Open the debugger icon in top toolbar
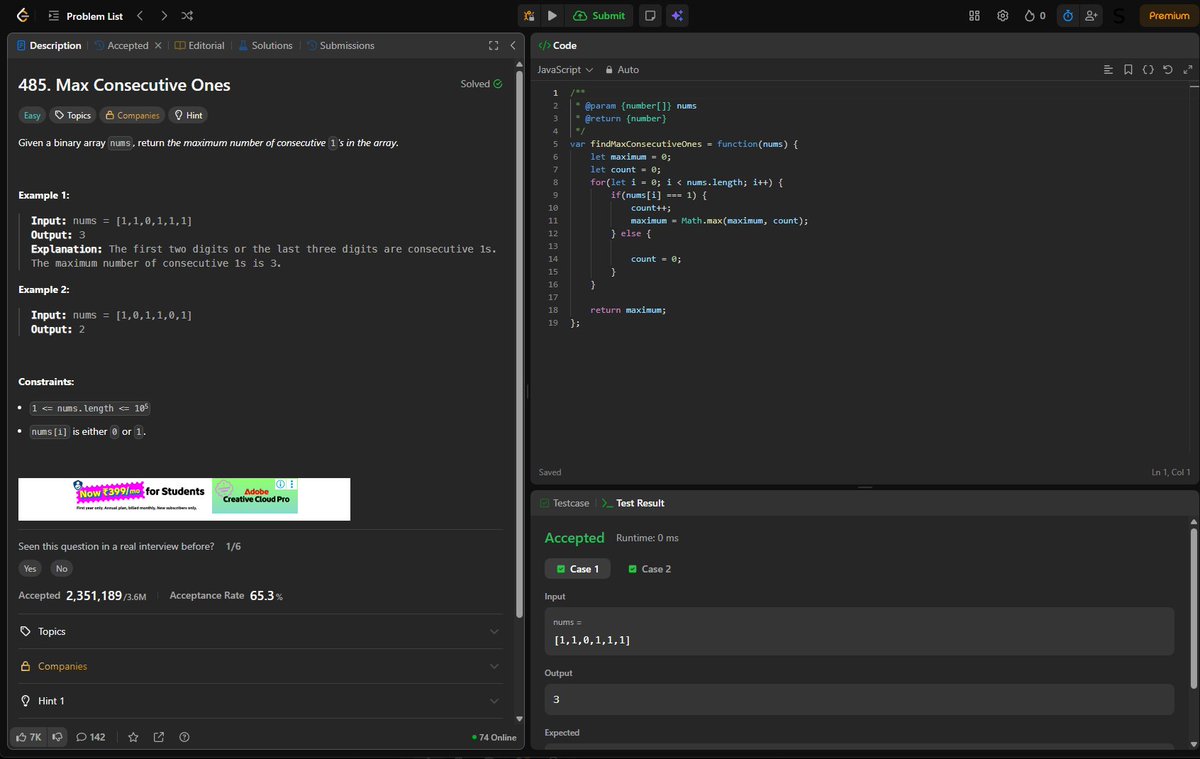1200x759 pixels. click(x=529, y=16)
